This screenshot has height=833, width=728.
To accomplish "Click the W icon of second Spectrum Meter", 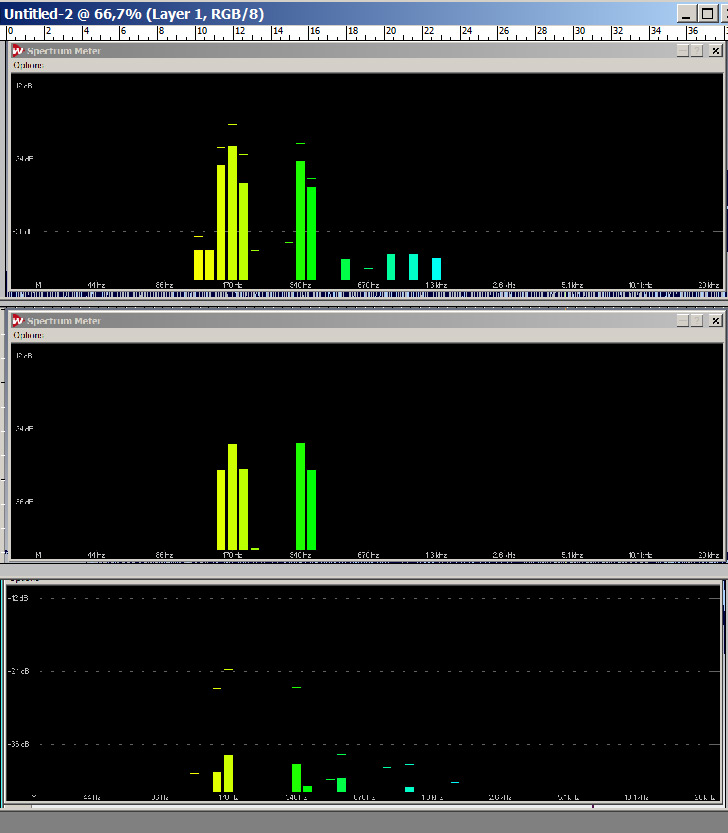I will (18, 321).
